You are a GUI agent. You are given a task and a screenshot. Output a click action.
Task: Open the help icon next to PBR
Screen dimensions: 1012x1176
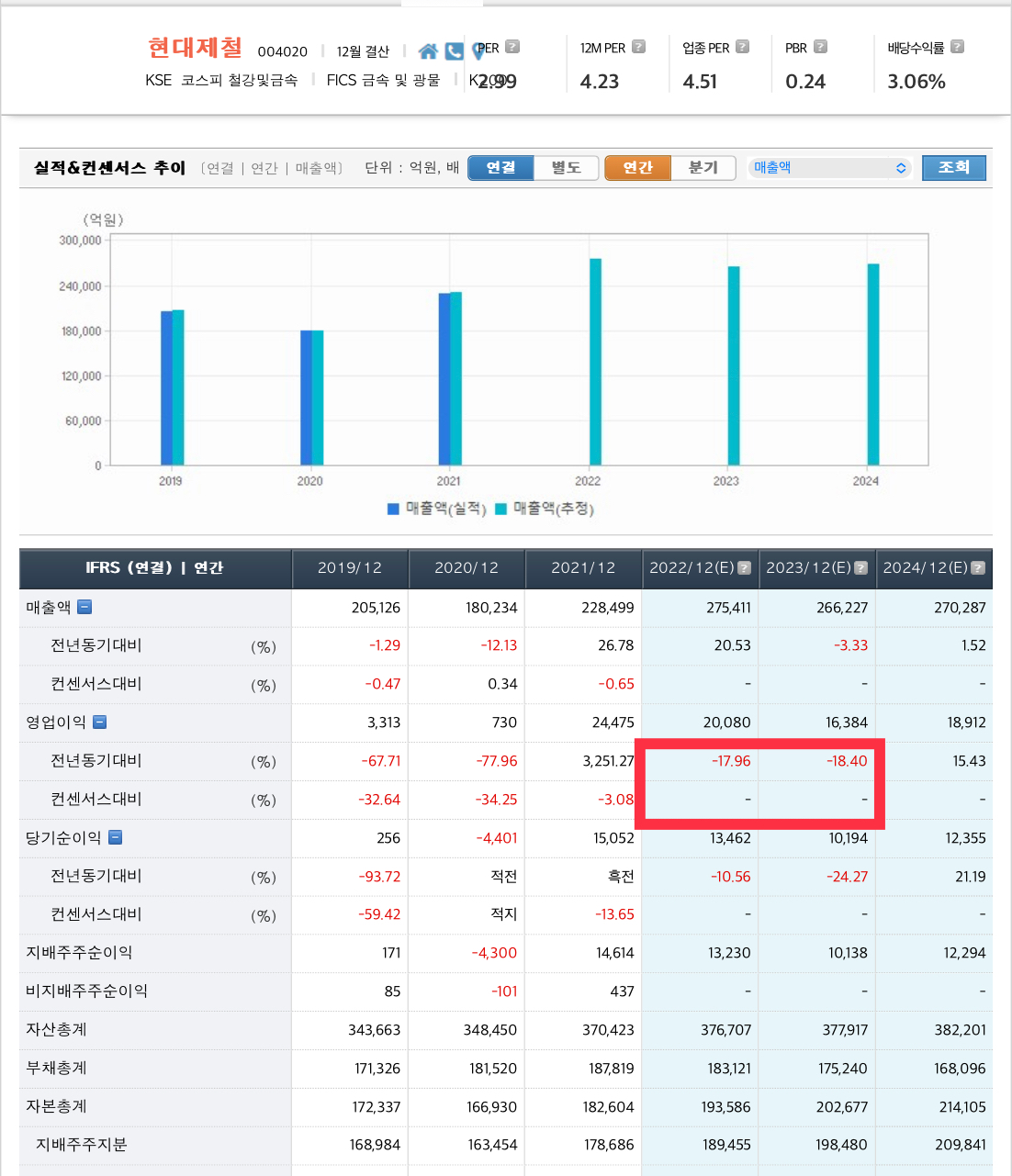[821, 47]
